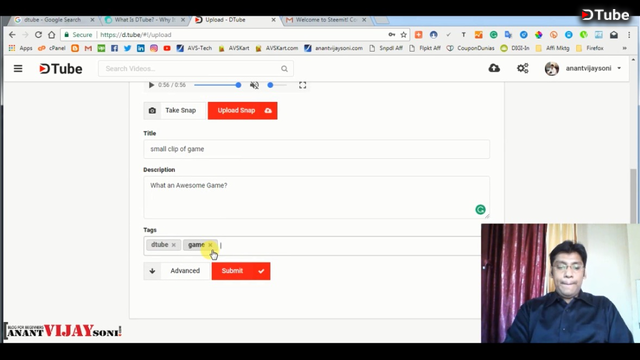Open the settings gears icon
Viewport: 640px width, 360px height.
[x=523, y=68]
